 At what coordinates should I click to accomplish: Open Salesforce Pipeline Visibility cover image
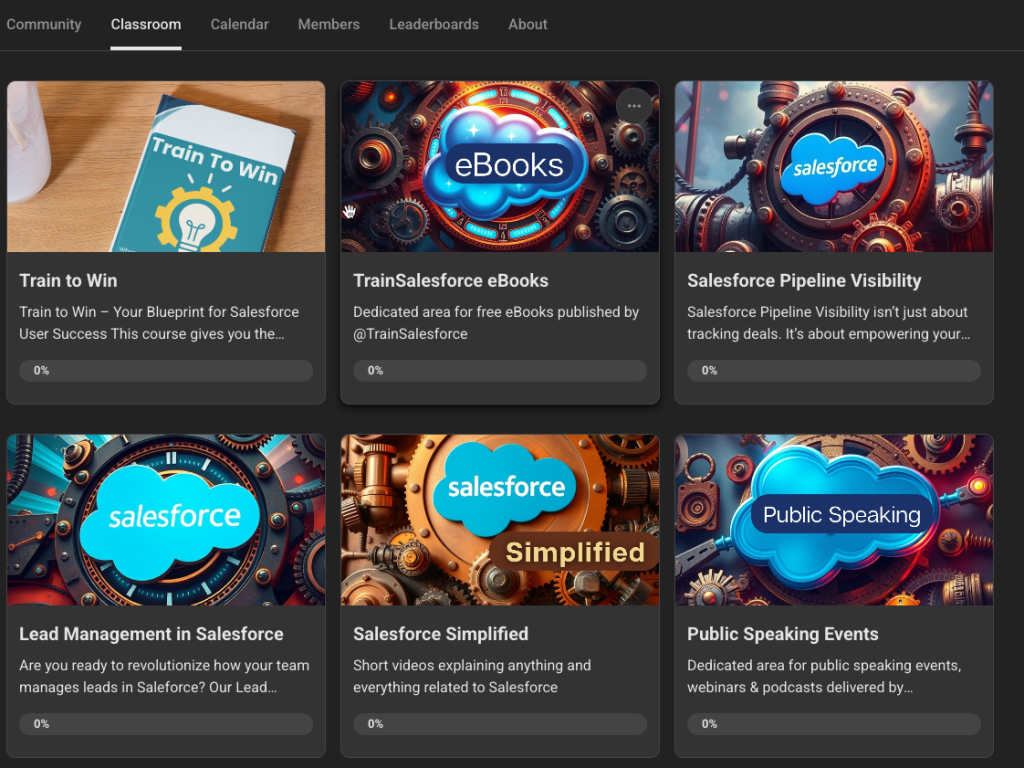point(834,167)
